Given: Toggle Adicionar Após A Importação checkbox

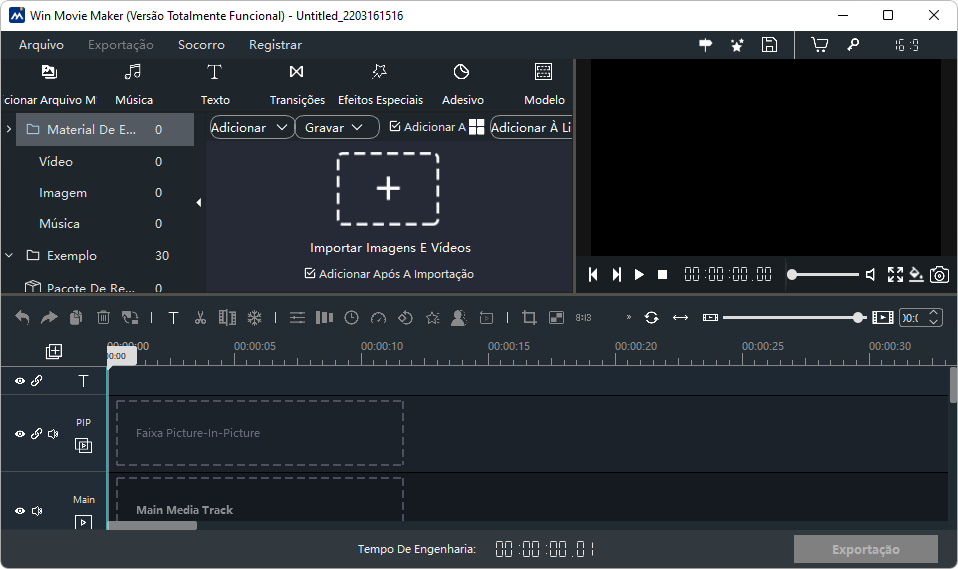Looking at the screenshot, I should 310,274.
